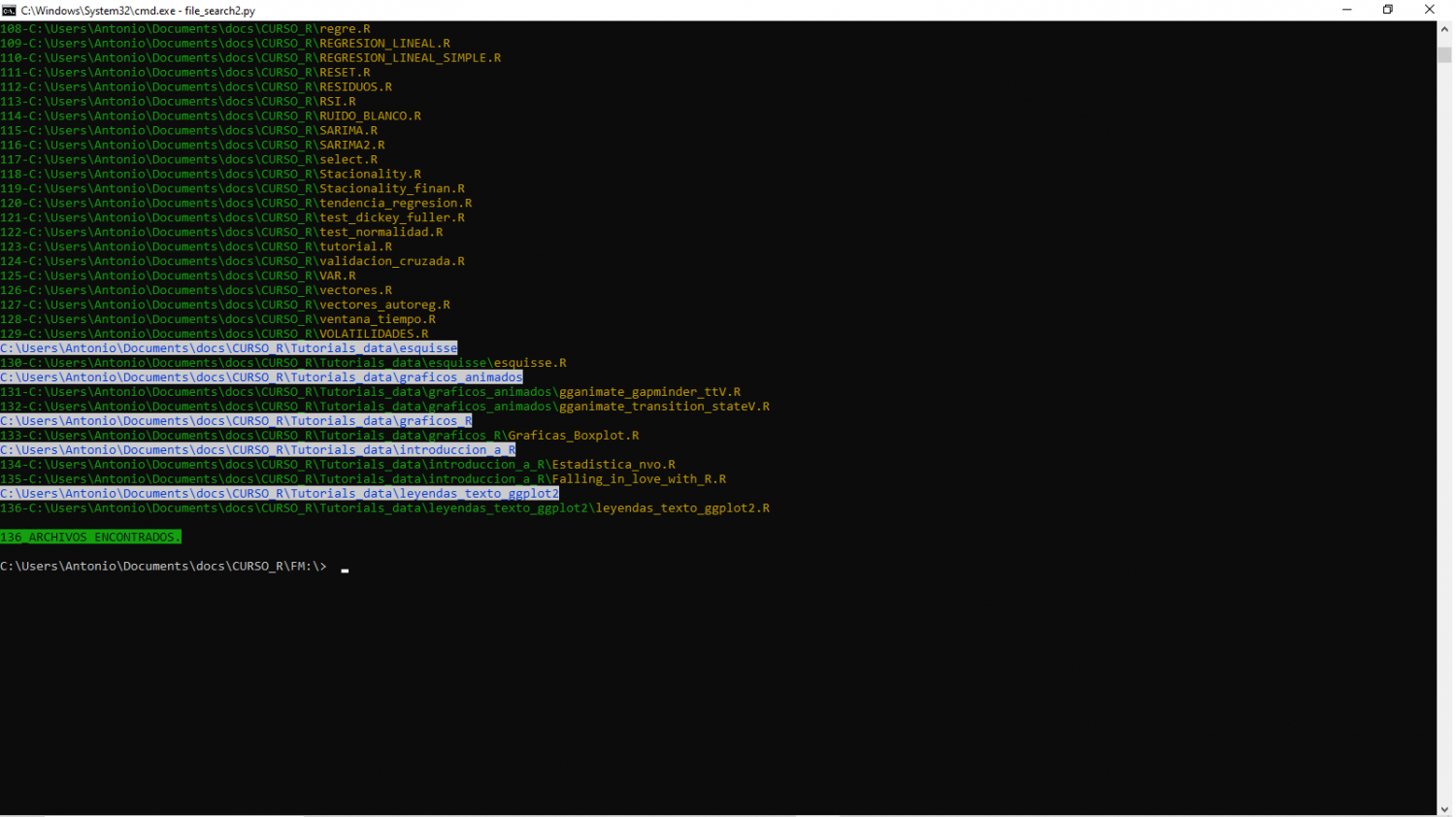Click line 134 Estadistica_nvo.R
Image resolution: width=1456 pixels, height=817 pixels.
(x=338, y=466)
